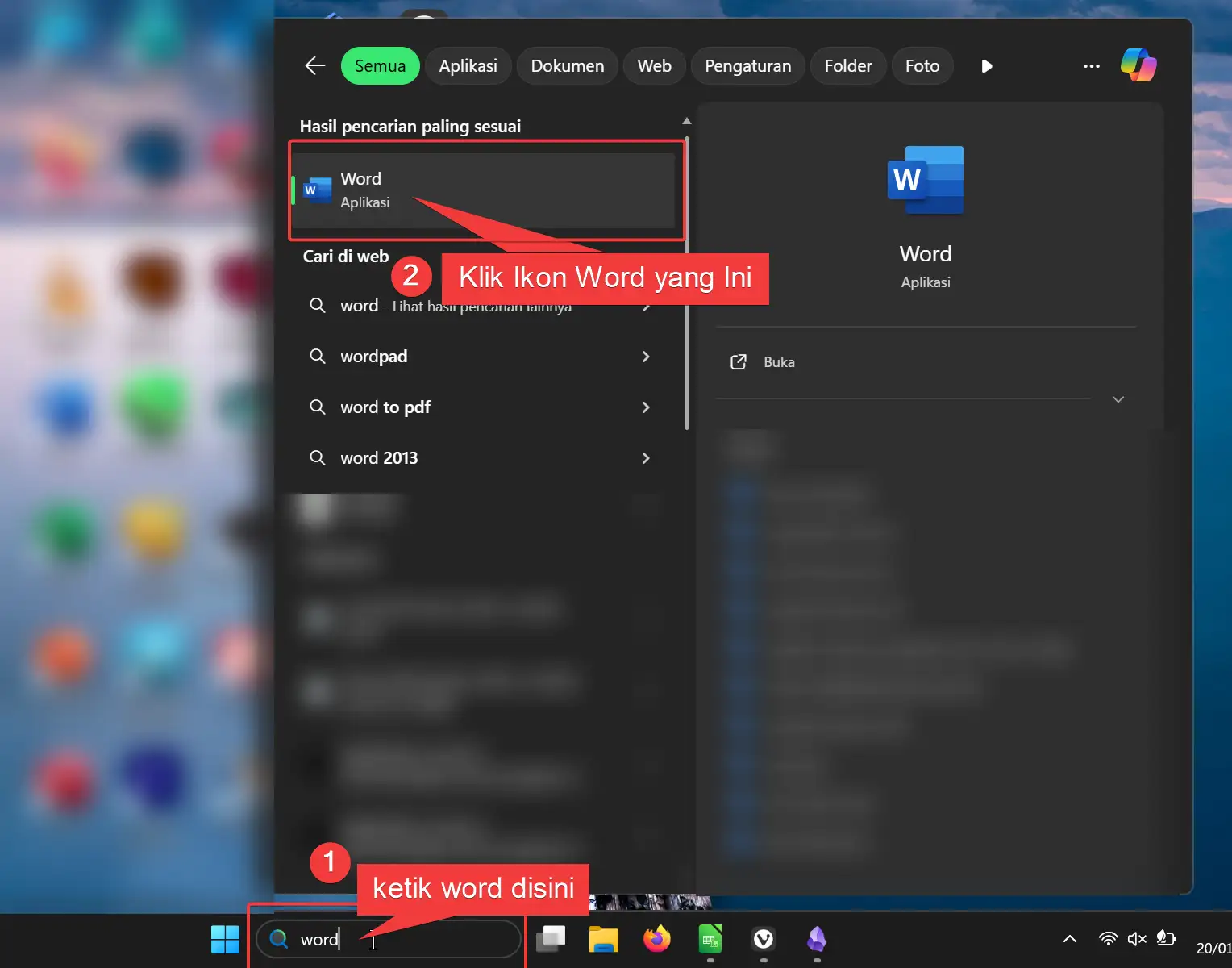Expand the Word details chevron below Buka
Viewport: 1232px width, 968px height.
(1118, 399)
